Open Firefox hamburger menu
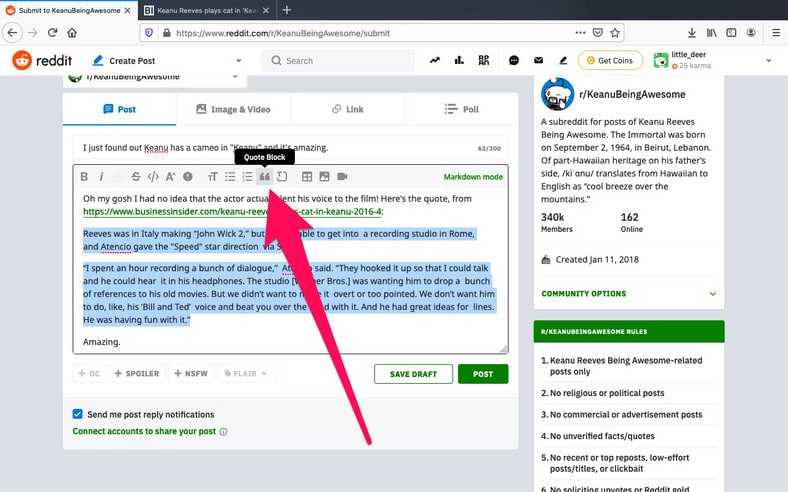This screenshot has height=492, width=788. coord(776,33)
